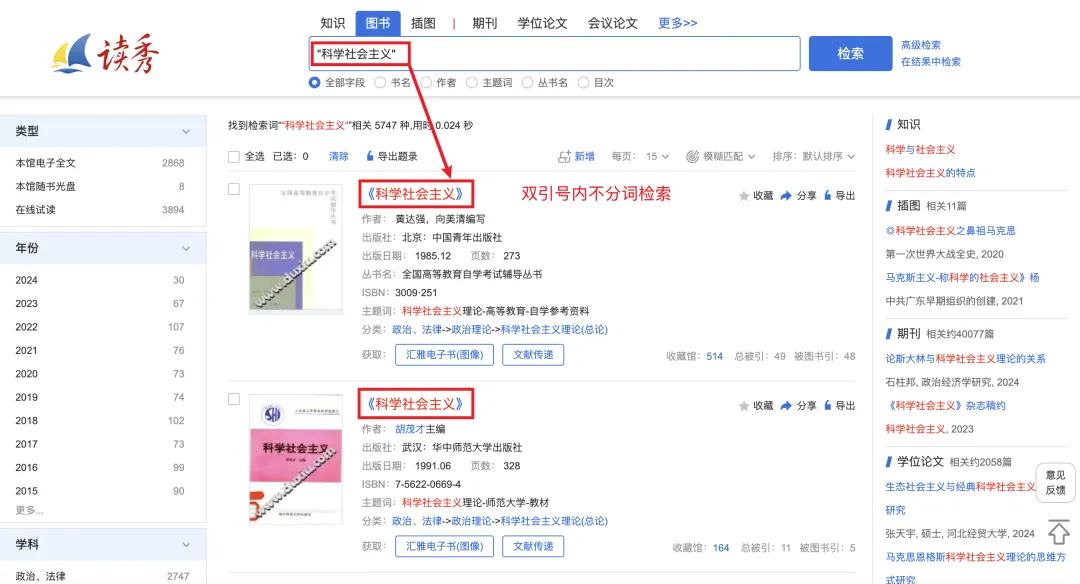Click the 读秀 sailboat logo

click(x=105, y=54)
